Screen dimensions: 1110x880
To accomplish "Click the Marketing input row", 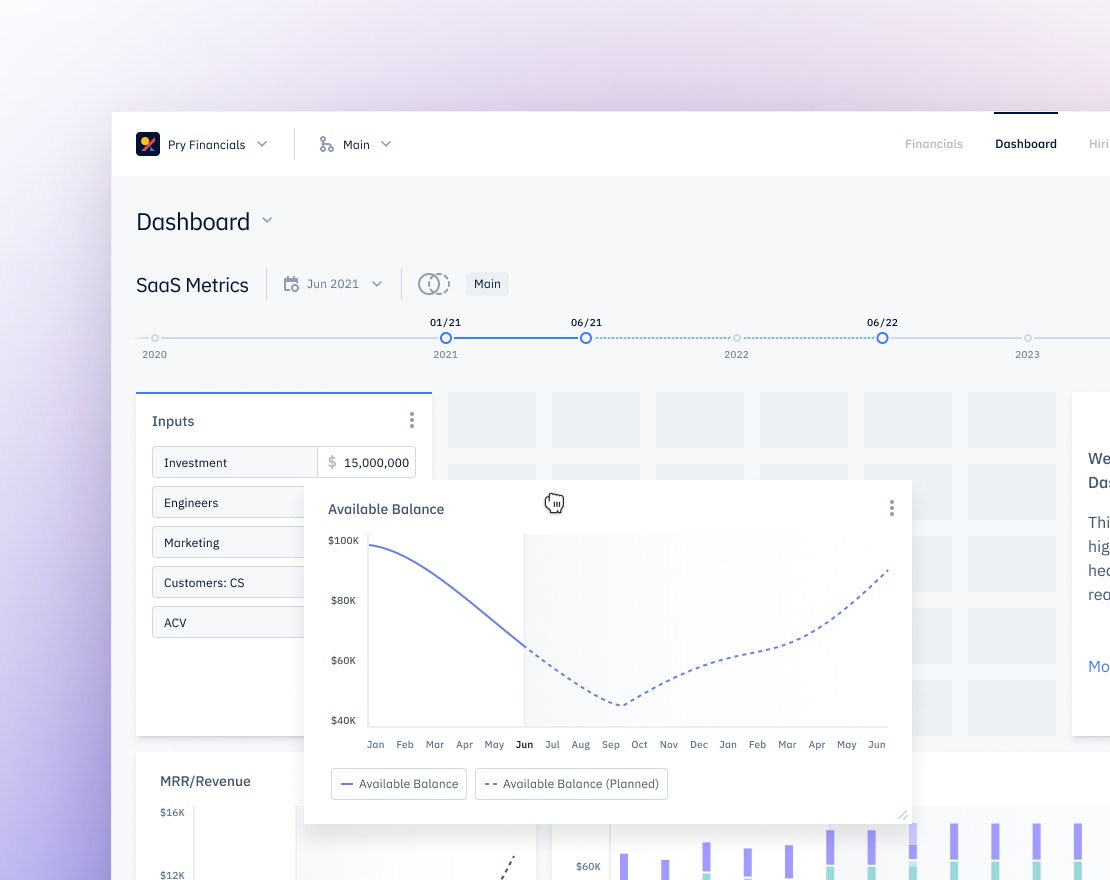I will tap(228, 542).
